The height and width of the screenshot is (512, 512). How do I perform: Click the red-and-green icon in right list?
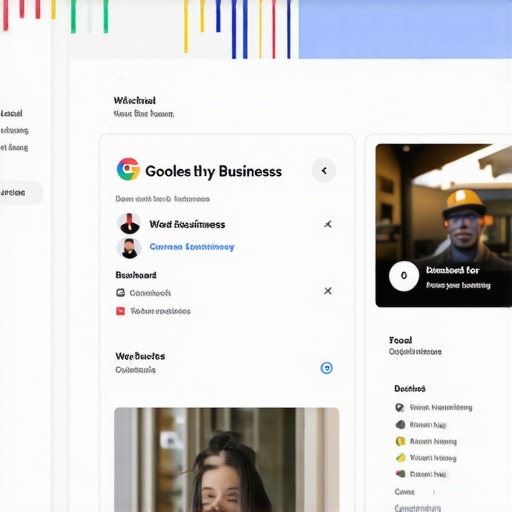point(400,474)
